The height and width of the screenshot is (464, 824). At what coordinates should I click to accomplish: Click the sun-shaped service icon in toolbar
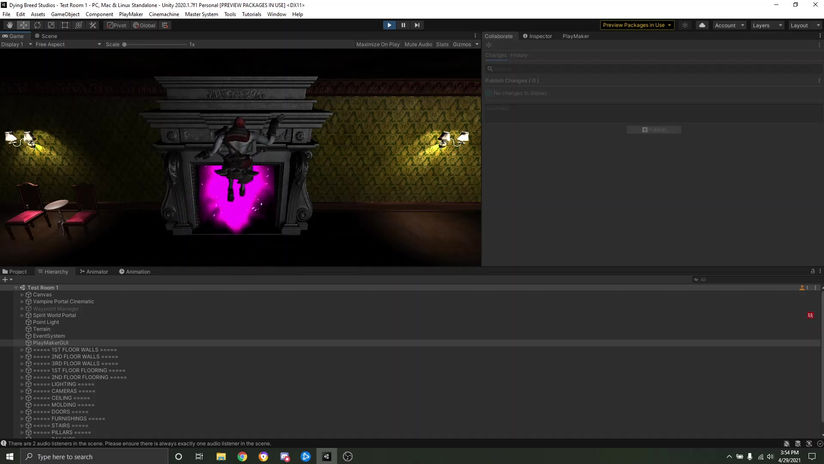tap(684, 25)
